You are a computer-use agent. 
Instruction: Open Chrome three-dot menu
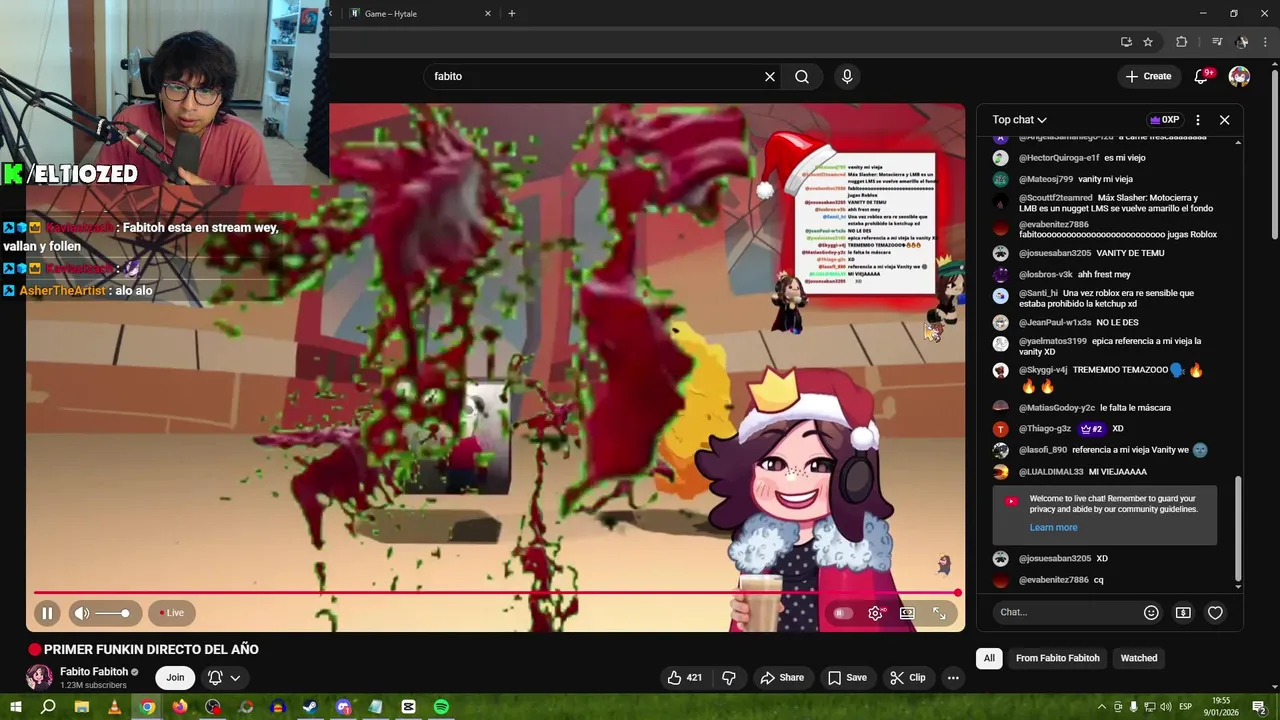tap(1266, 42)
